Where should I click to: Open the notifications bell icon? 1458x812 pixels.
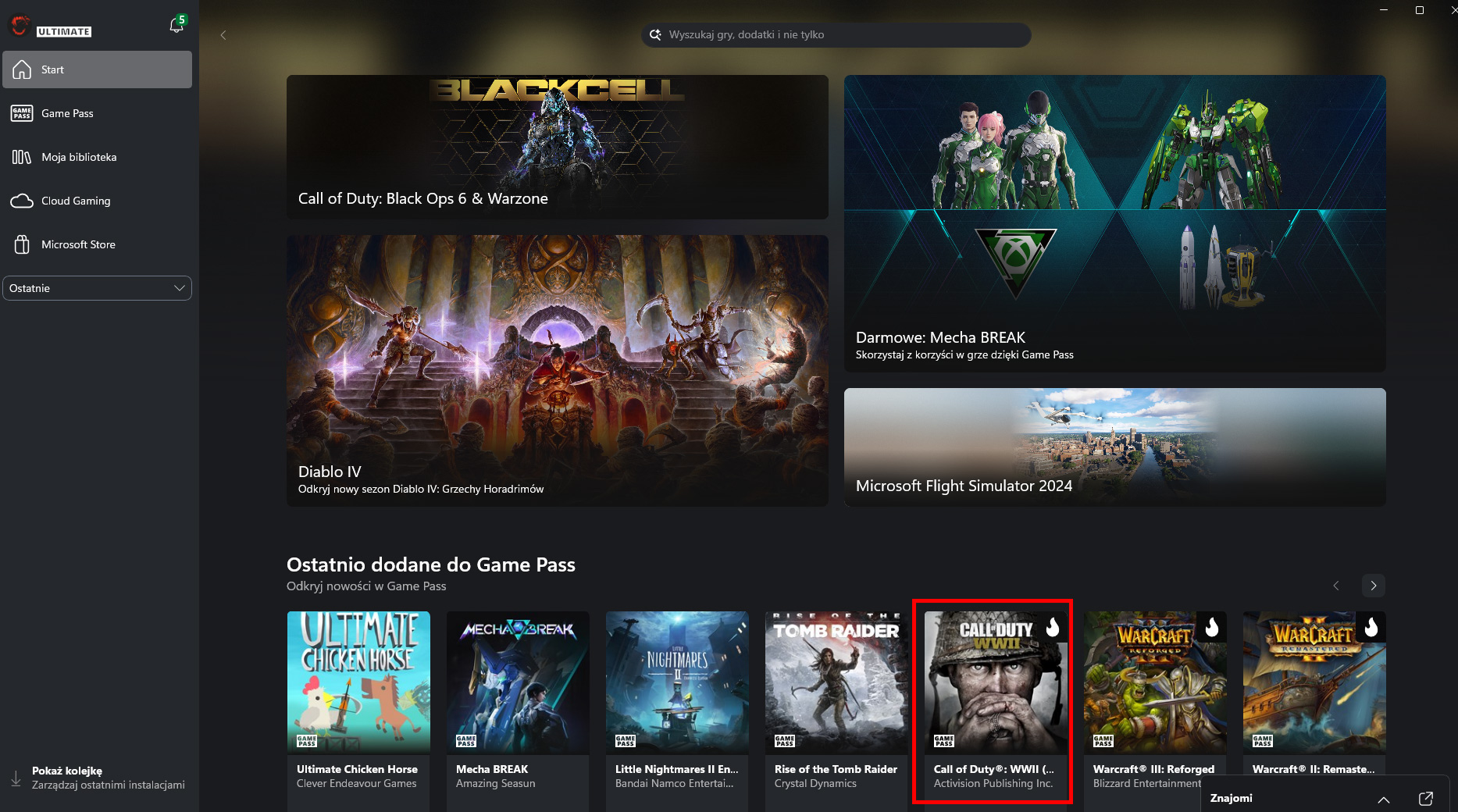(176, 25)
